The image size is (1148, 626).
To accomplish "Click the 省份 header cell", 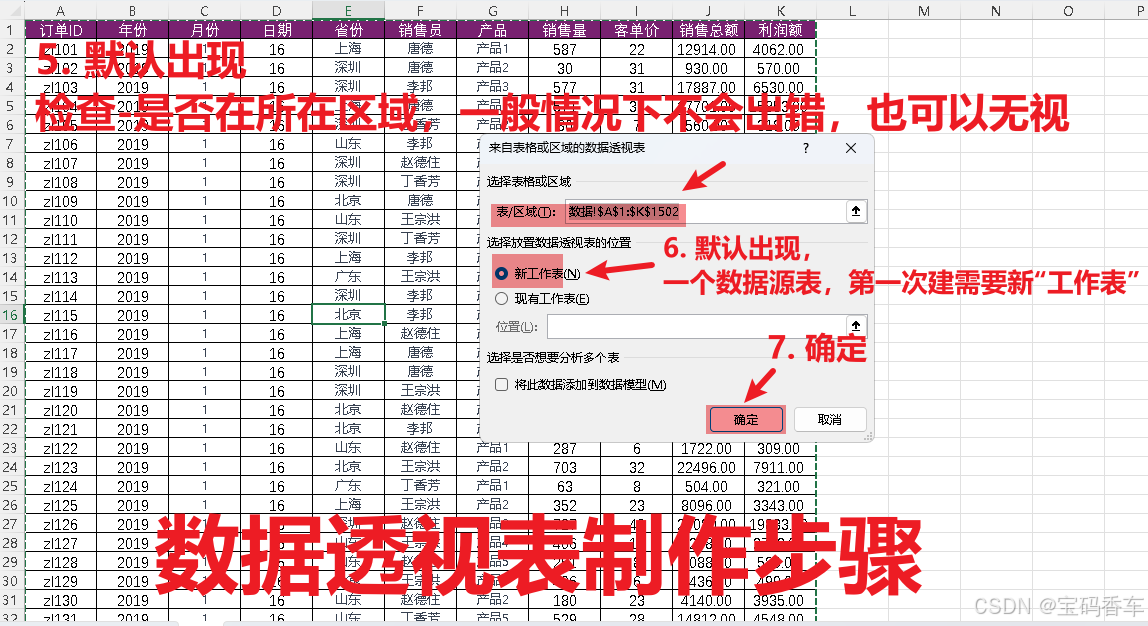I will pos(348,30).
